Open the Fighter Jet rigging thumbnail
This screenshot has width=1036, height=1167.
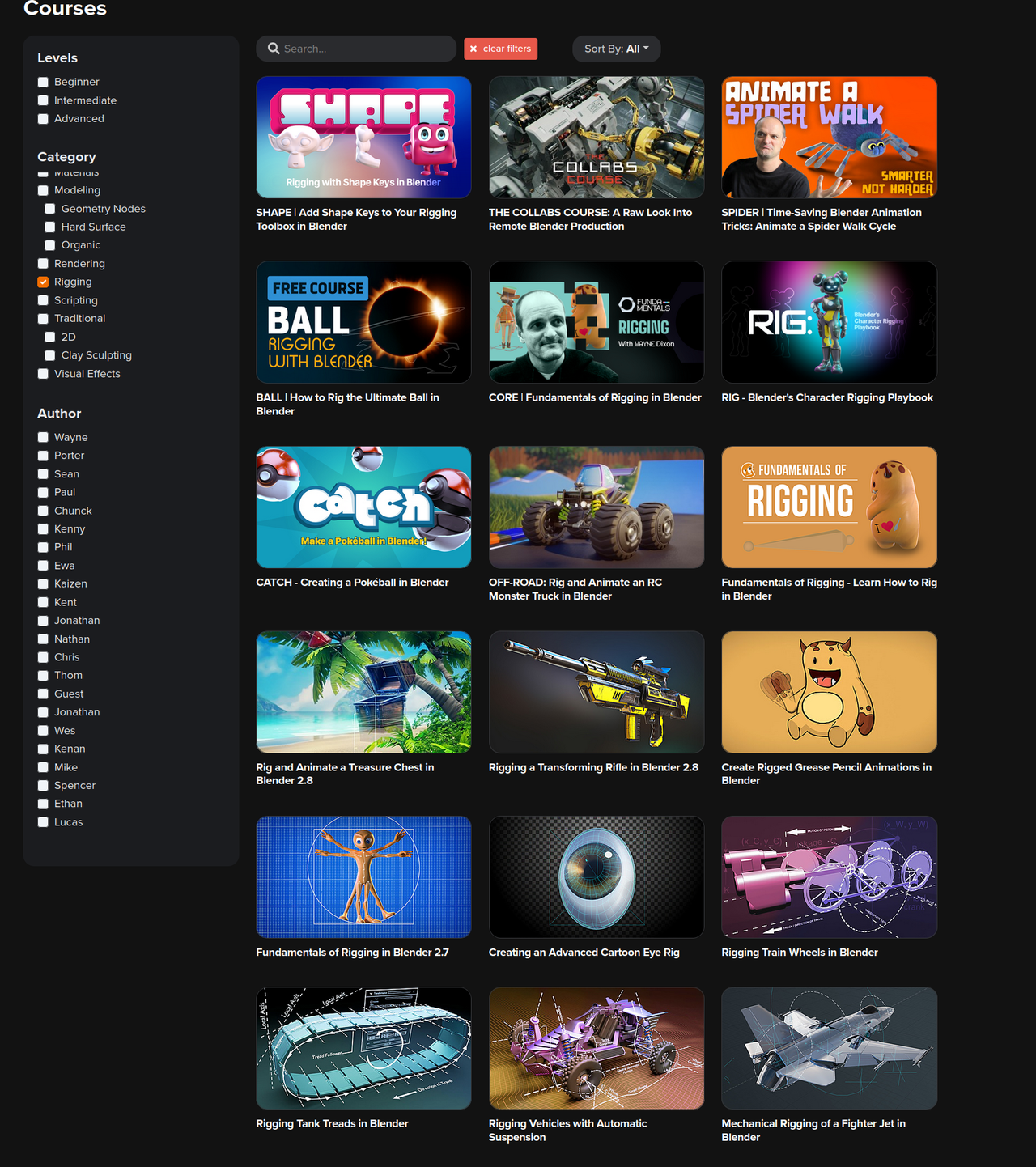[x=830, y=1048]
